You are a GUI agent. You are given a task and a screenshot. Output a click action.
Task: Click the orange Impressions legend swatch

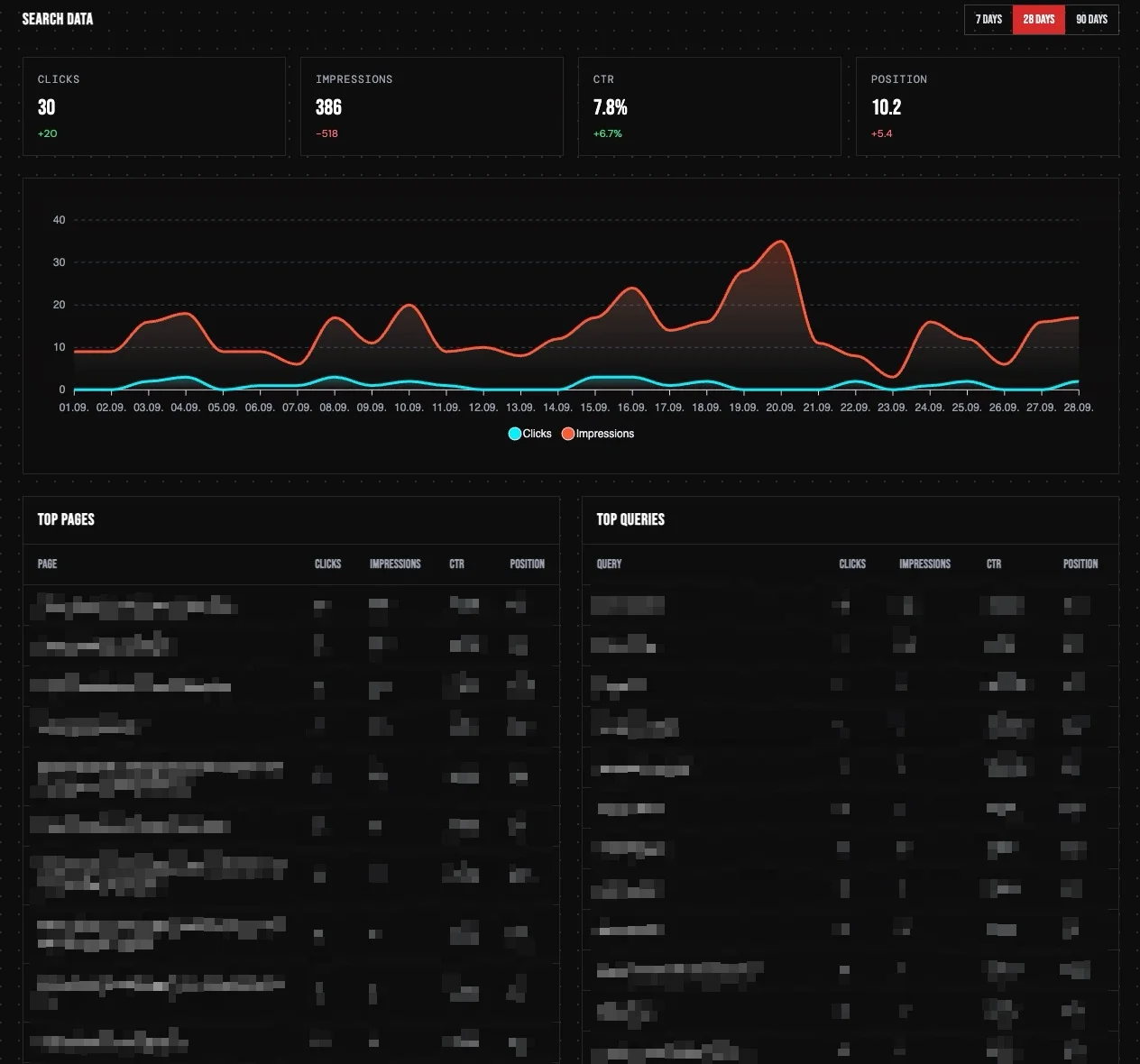[568, 434]
